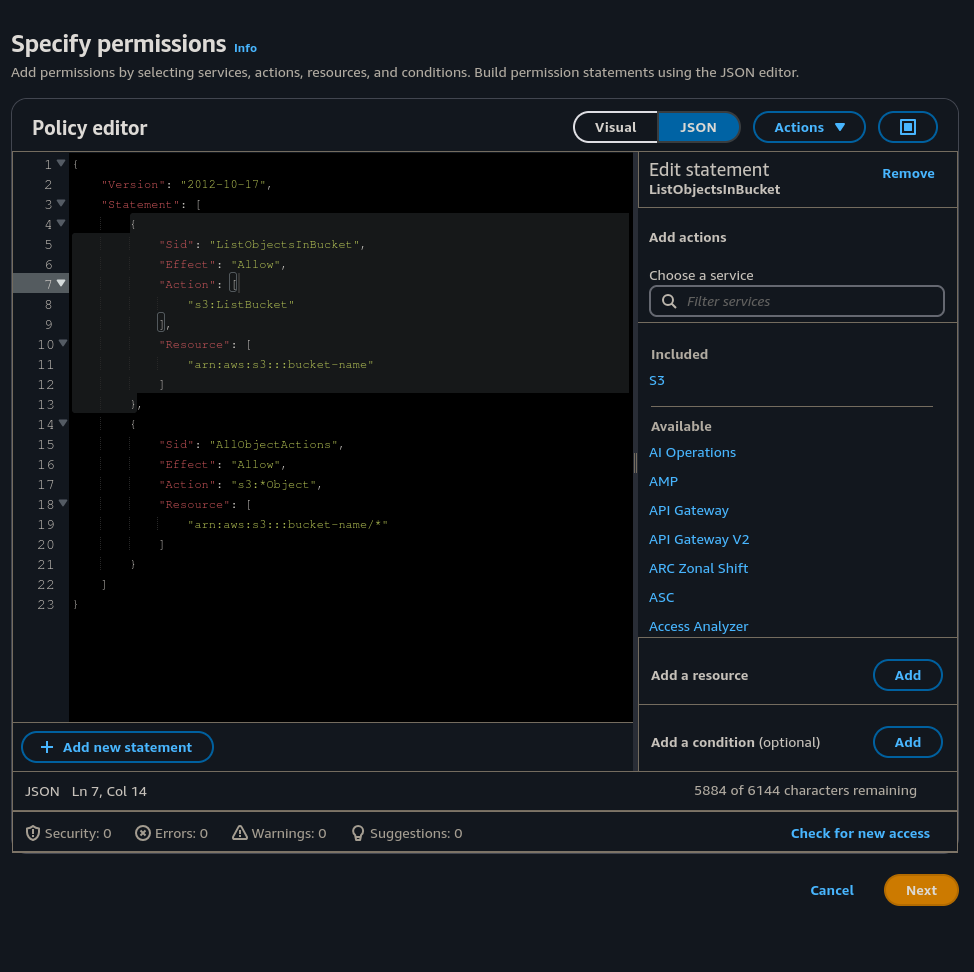Image resolution: width=974 pixels, height=972 pixels.
Task: Click Add next to Add a resource
Action: (907, 675)
